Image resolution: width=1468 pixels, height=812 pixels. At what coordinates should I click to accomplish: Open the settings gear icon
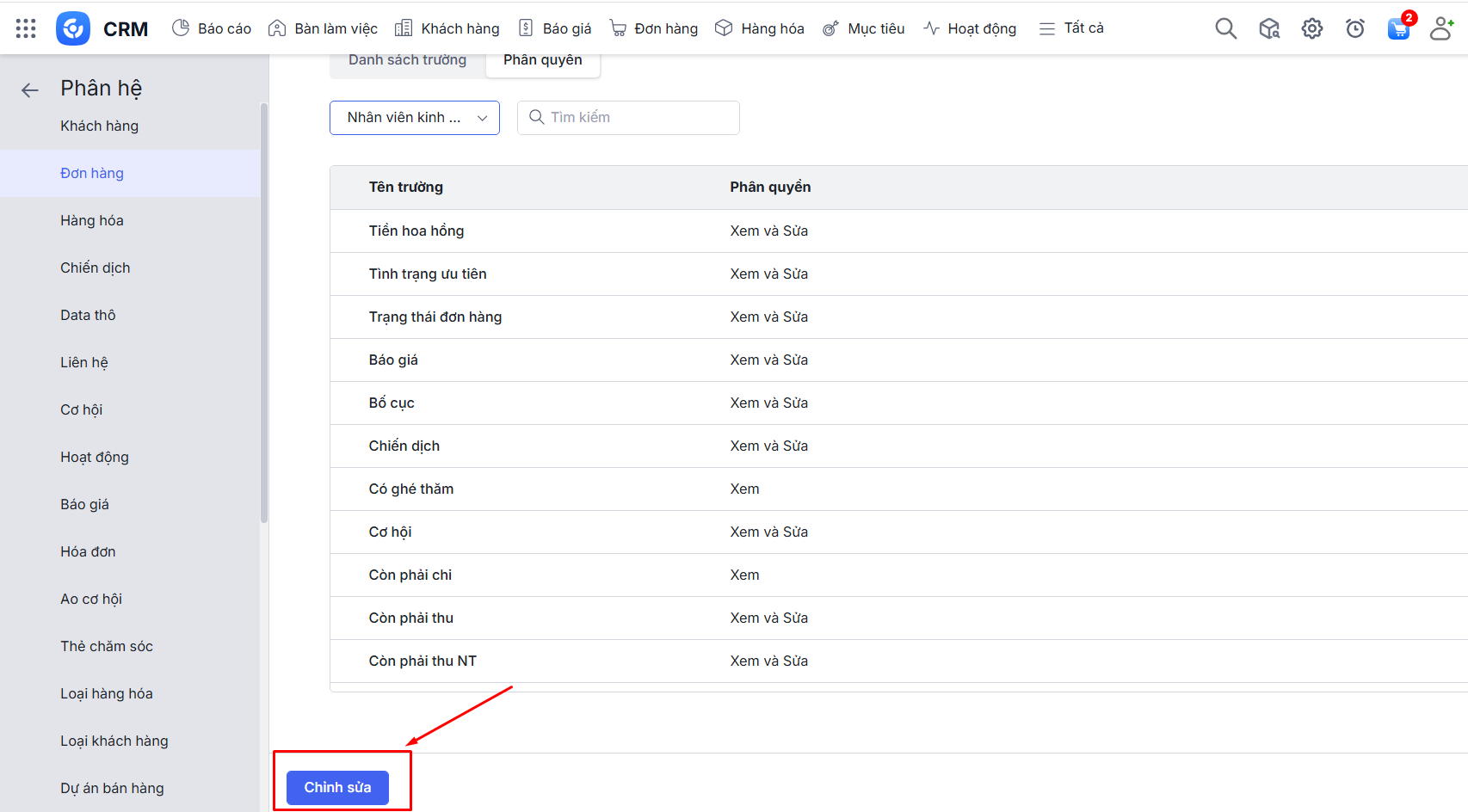pyautogui.click(x=1311, y=28)
